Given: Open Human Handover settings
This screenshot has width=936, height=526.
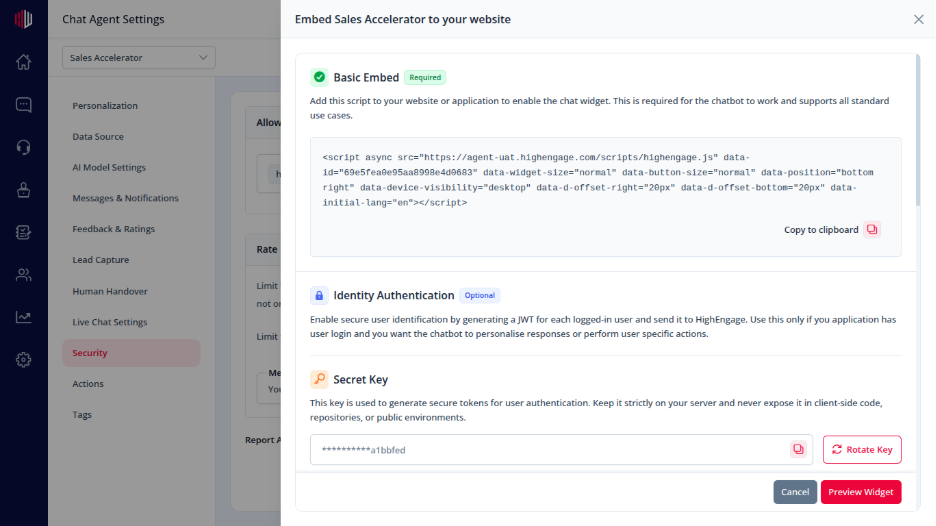Looking at the screenshot, I should (x=110, y=291).
